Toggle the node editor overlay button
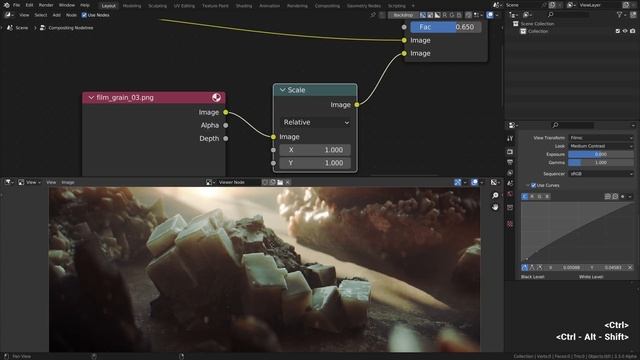The image size is (640, 360). [x=490, y=15]
